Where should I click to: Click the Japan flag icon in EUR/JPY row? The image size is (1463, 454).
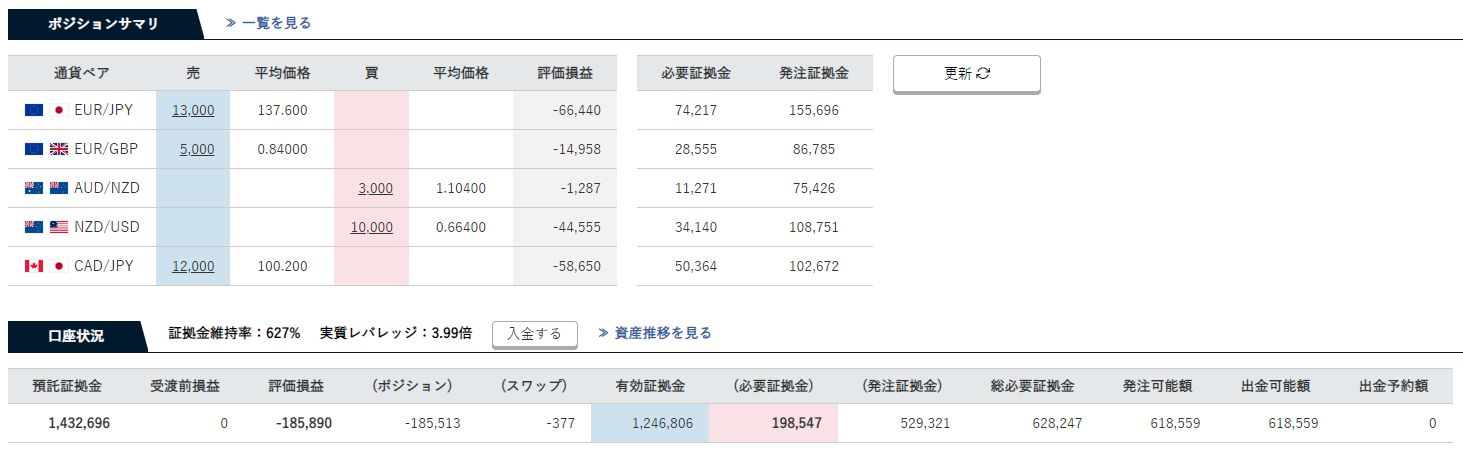(x=58, y=110)
